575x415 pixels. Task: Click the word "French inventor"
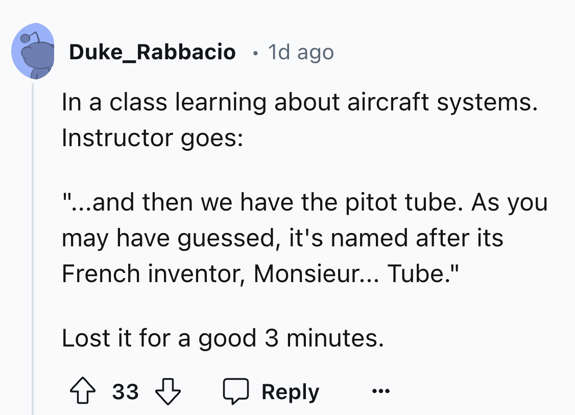pyautogui.click(x=153, y=273)
